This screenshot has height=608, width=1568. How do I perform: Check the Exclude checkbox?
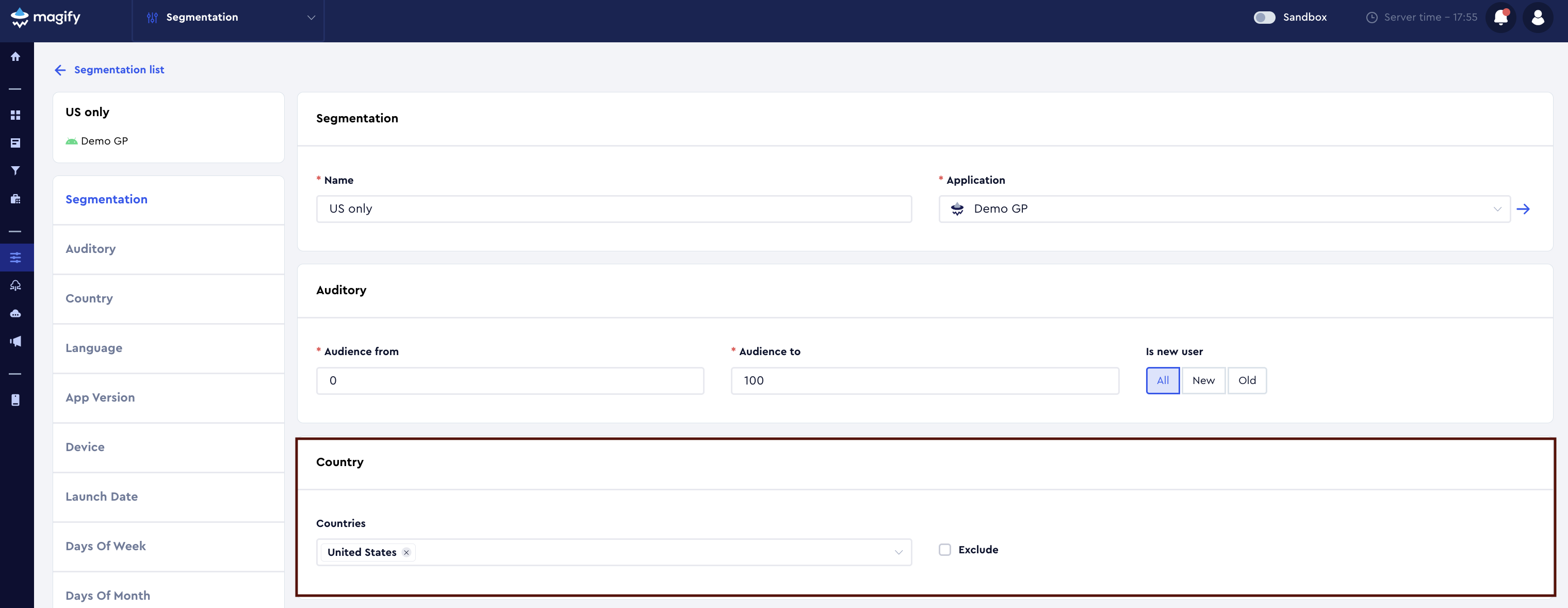tap(945, 550)
